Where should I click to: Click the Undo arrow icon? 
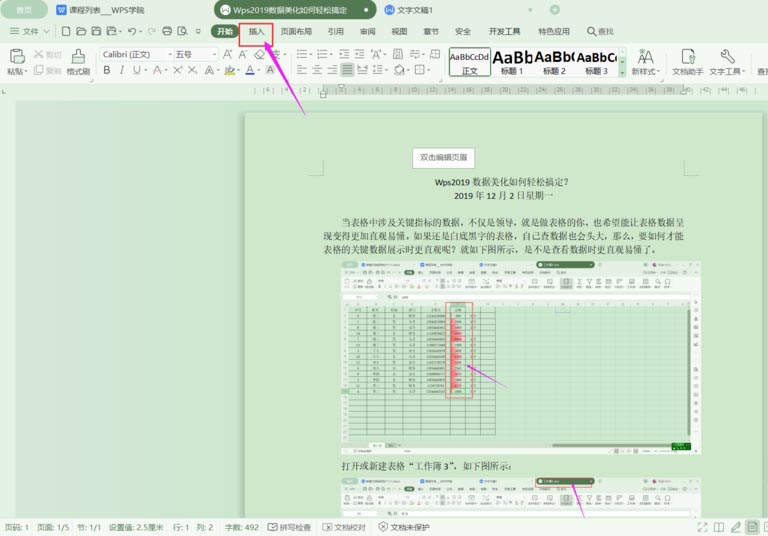[x=132, y=31]
